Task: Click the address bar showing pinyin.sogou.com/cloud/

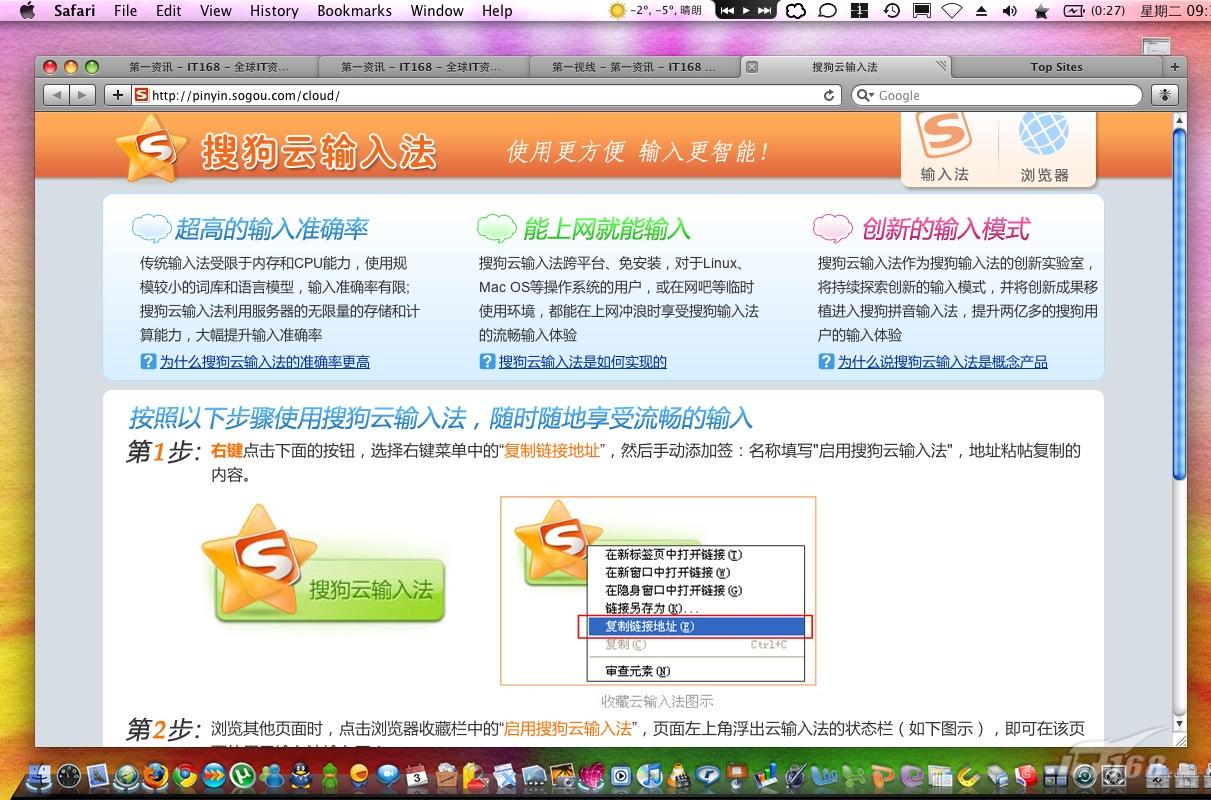Action: [488, 95]
